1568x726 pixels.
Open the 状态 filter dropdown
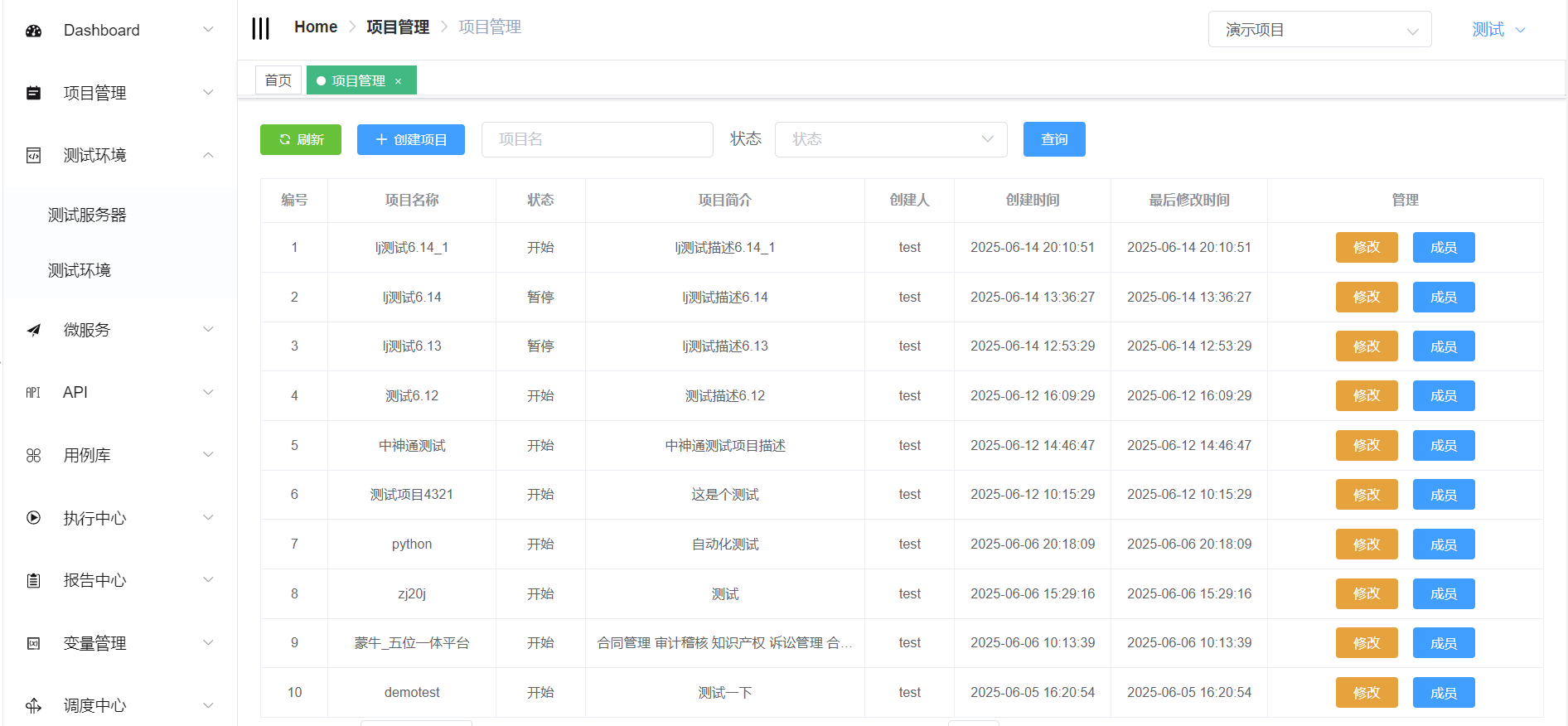[x=890, y=139]
